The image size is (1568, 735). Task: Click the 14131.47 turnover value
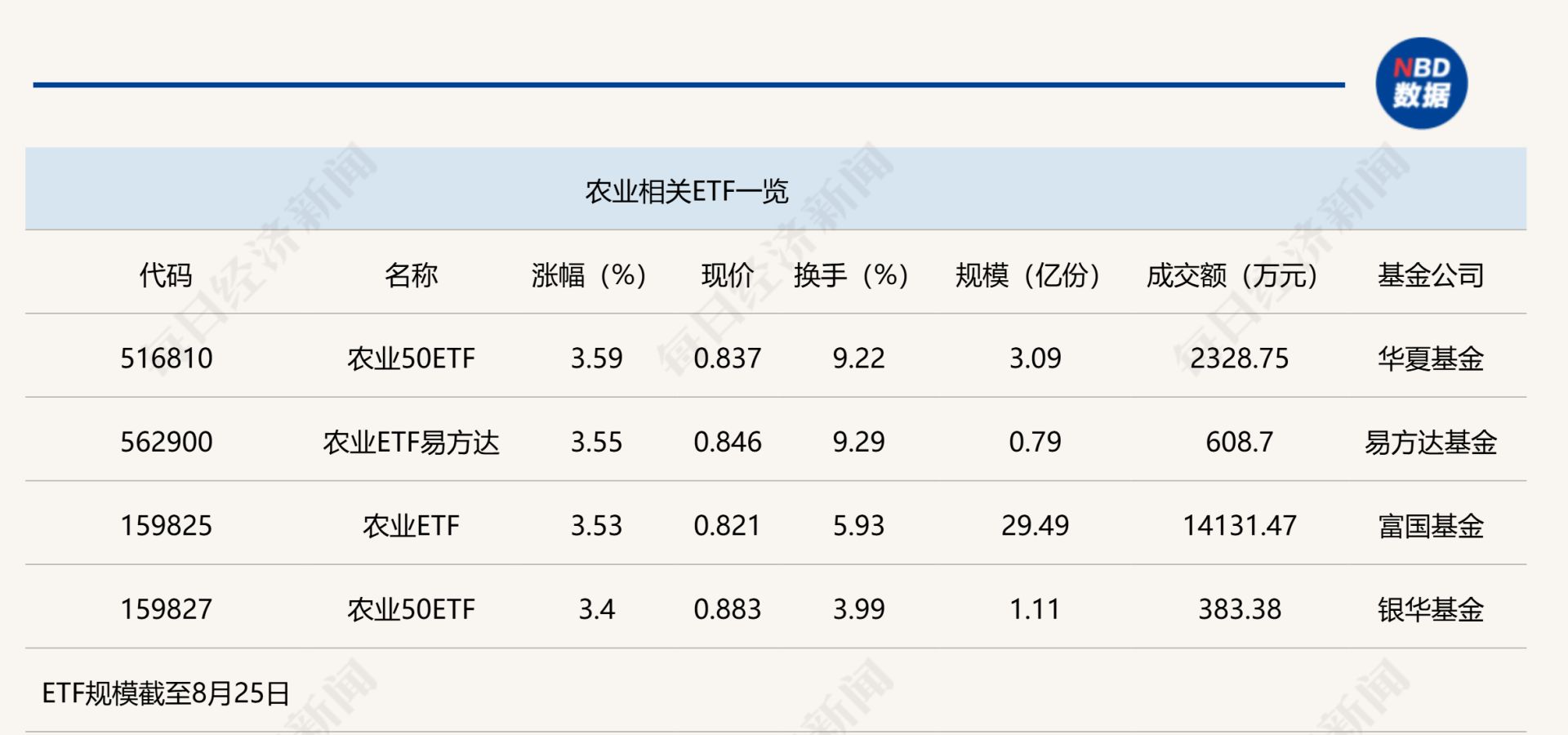point(1239,525)
